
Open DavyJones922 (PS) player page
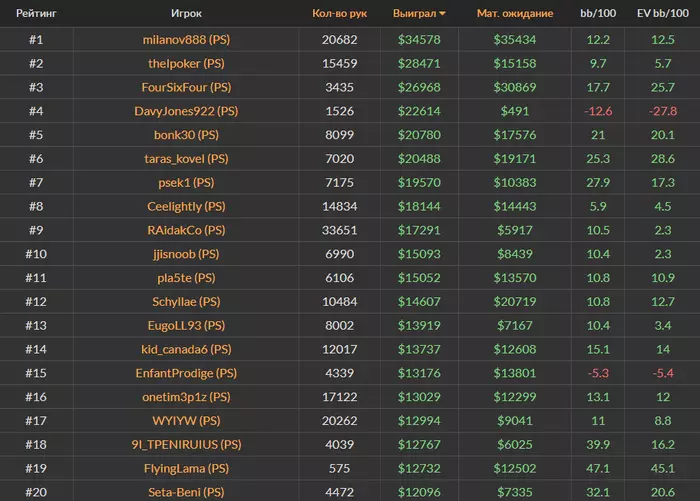tap(186, 111)
